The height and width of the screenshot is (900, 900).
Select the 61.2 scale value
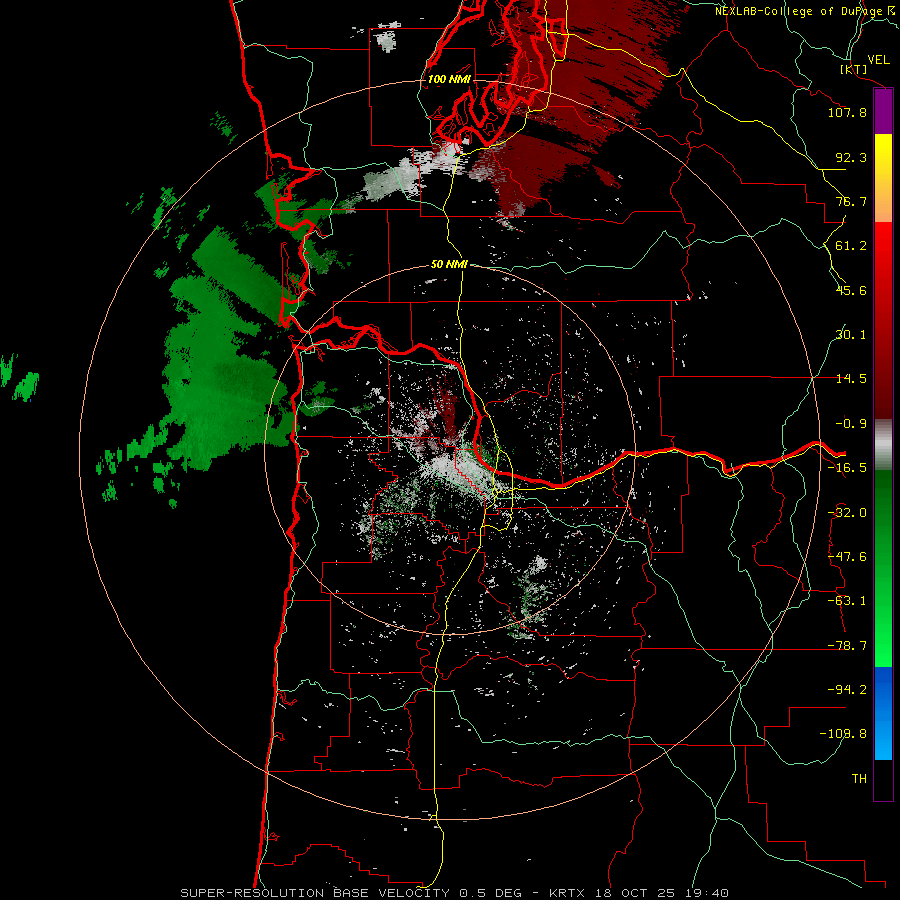[x=851, y=246]
